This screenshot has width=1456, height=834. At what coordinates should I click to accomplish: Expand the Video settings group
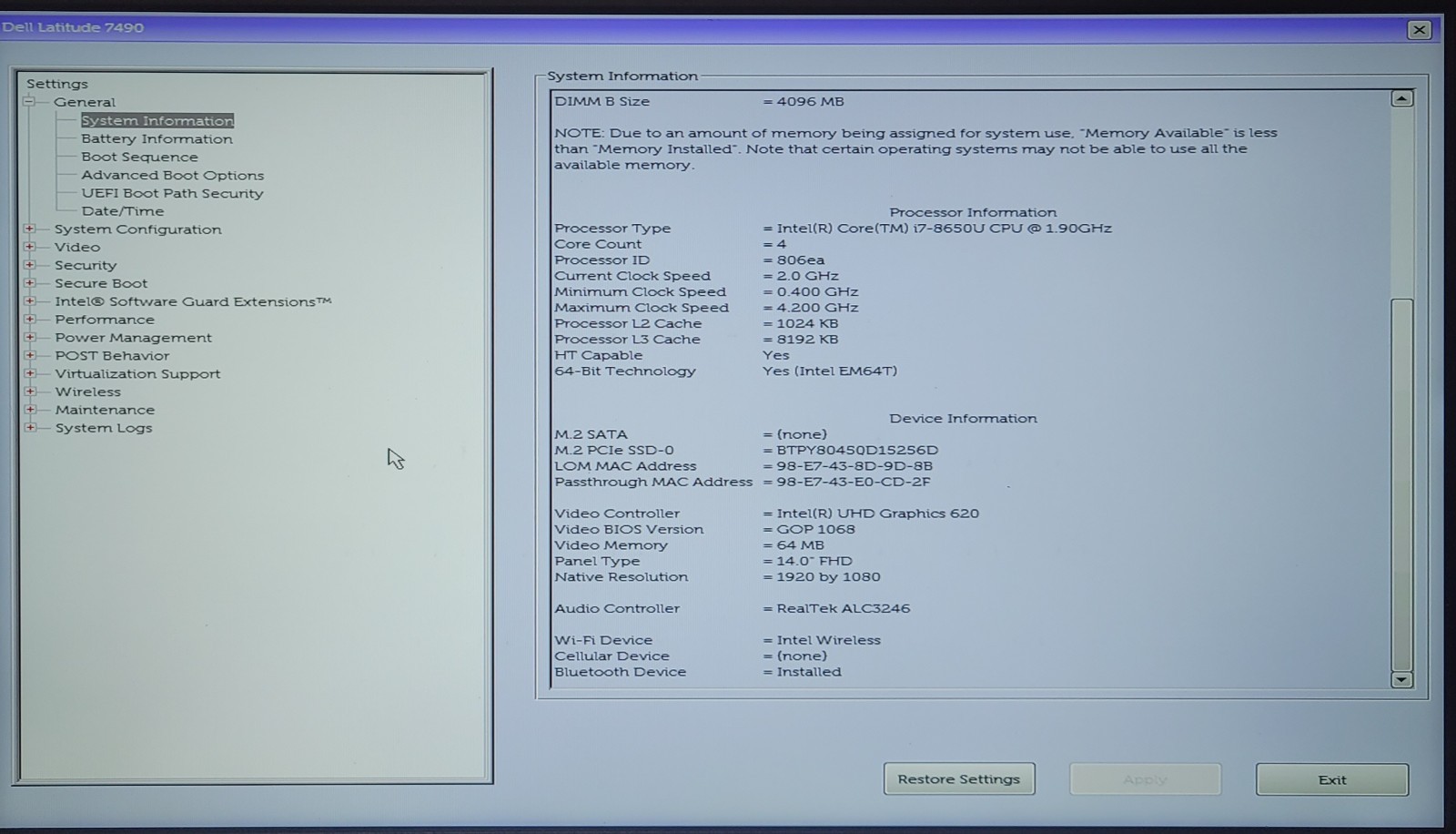pos(30,247)
